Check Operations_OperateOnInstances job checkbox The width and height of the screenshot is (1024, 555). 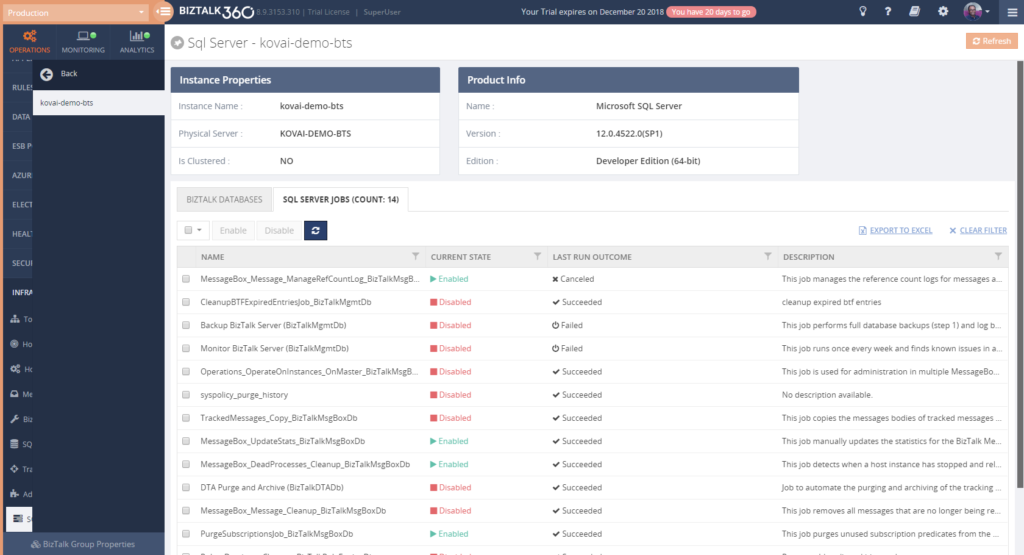pyautogui.click(x=186, y=372)
